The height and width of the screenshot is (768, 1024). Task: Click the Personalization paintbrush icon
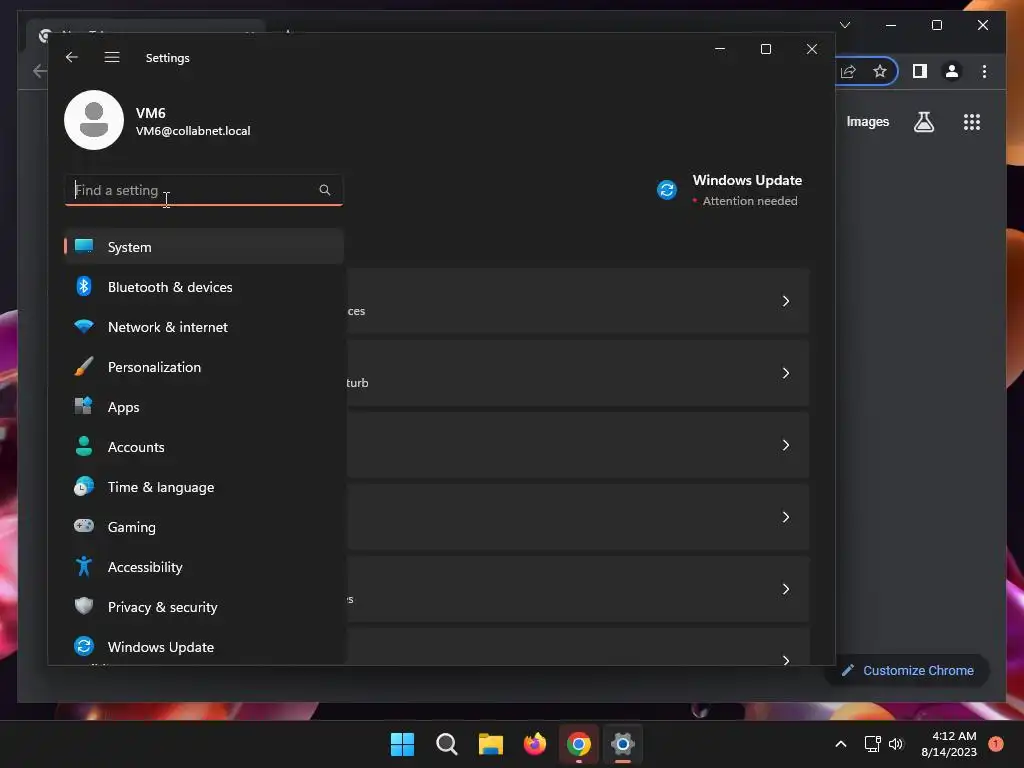(84, 366)
